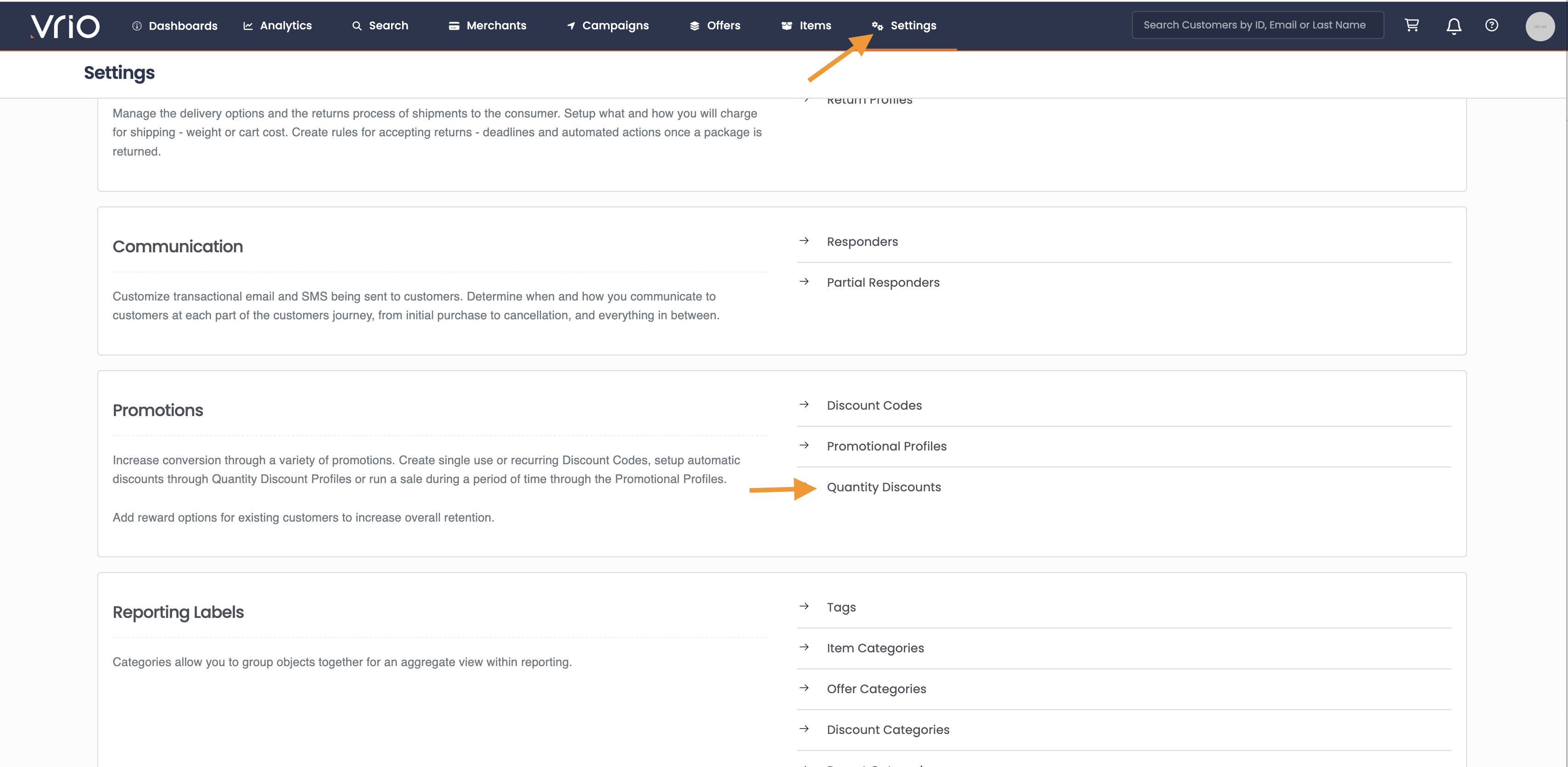Viewport: 1568px width, 767px height.
Task: Click the arrow icon beside Partial Responders
Action: 804,282
